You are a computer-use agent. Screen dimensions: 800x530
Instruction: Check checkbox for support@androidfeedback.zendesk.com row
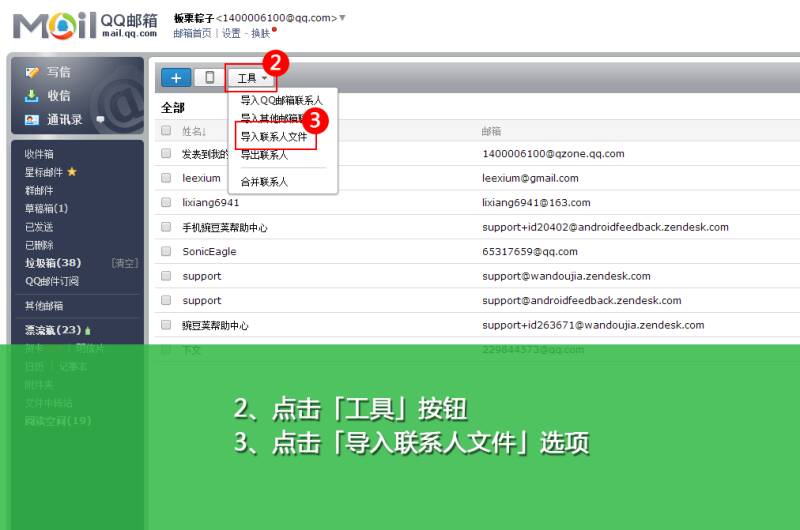pyautogui.click(x=166, y=300)
